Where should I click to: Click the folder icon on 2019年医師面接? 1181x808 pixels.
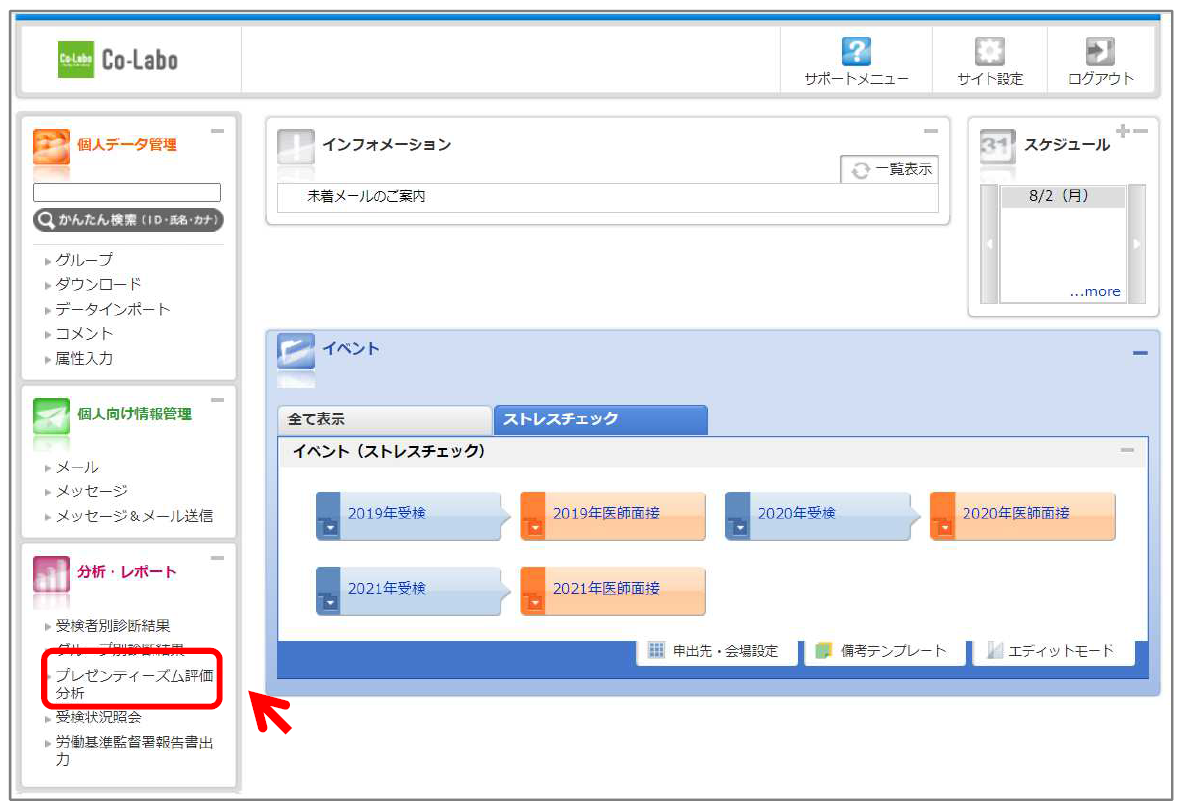(x=534, y=526)
